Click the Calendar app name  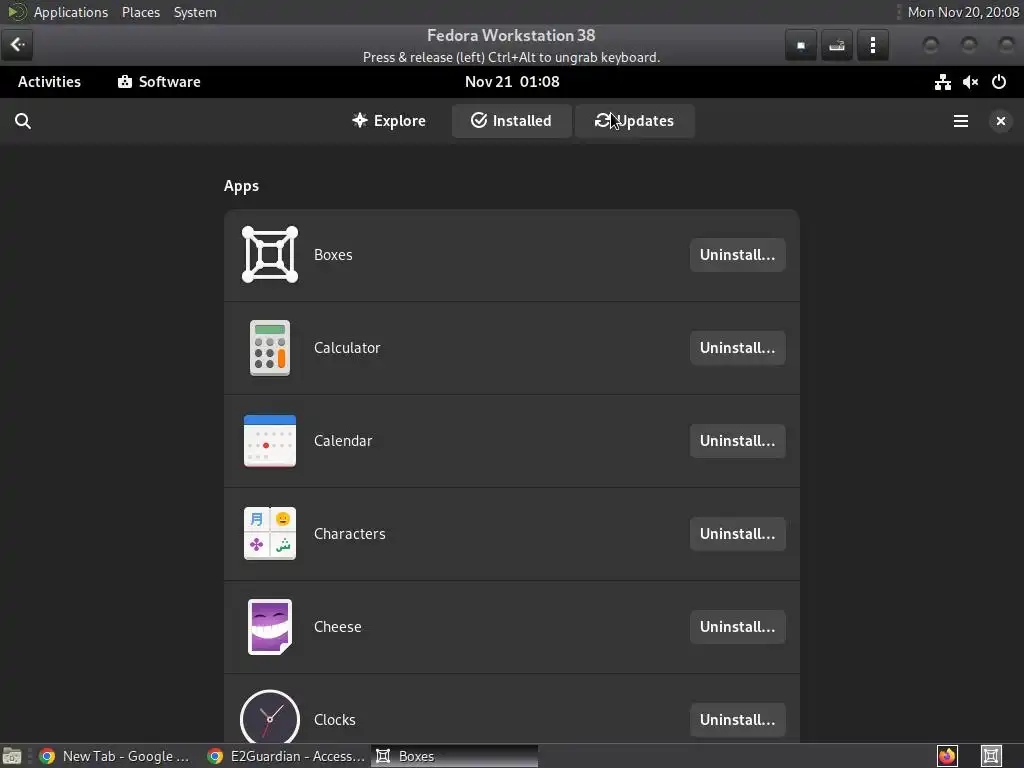343,441
